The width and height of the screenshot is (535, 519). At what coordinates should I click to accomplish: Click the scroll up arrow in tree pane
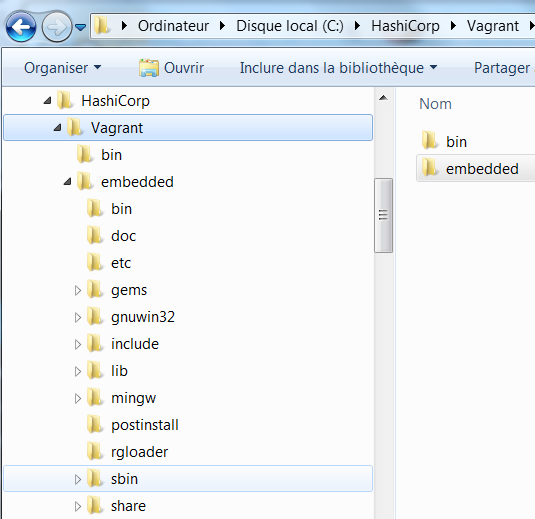384,98
